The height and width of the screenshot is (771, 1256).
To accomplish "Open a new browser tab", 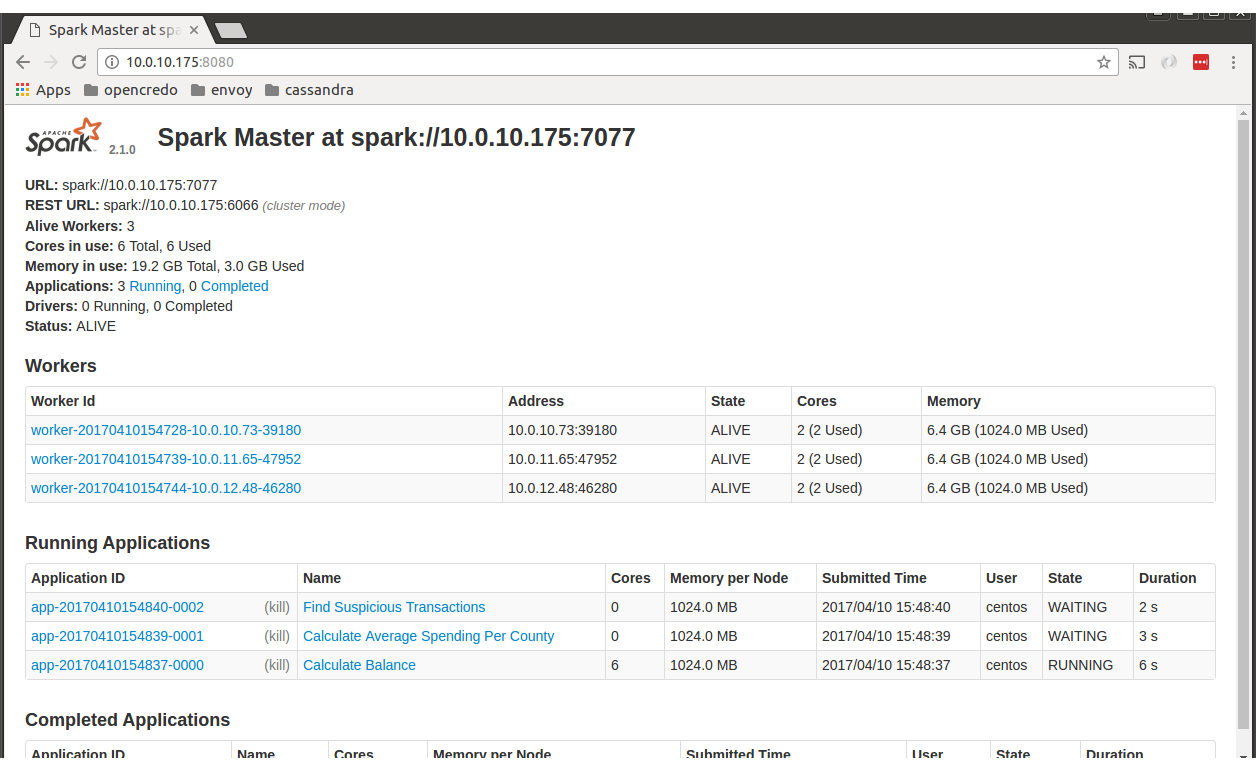I will pos(231,31).
